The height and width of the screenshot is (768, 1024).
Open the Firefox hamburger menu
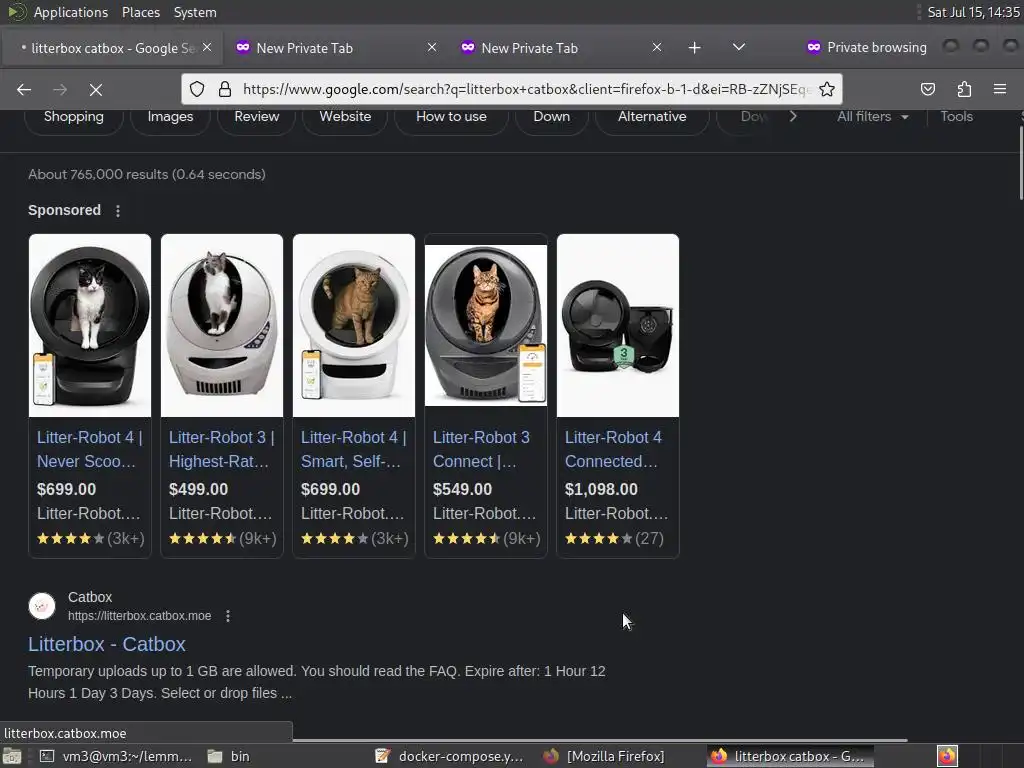click(1000, 89)
